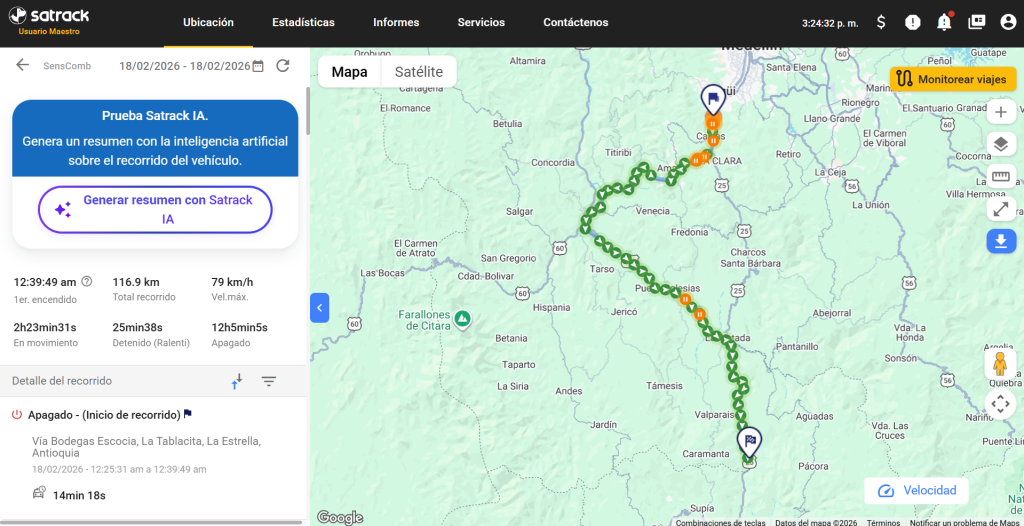Download the route with blue button

(x=1000, y=242)
